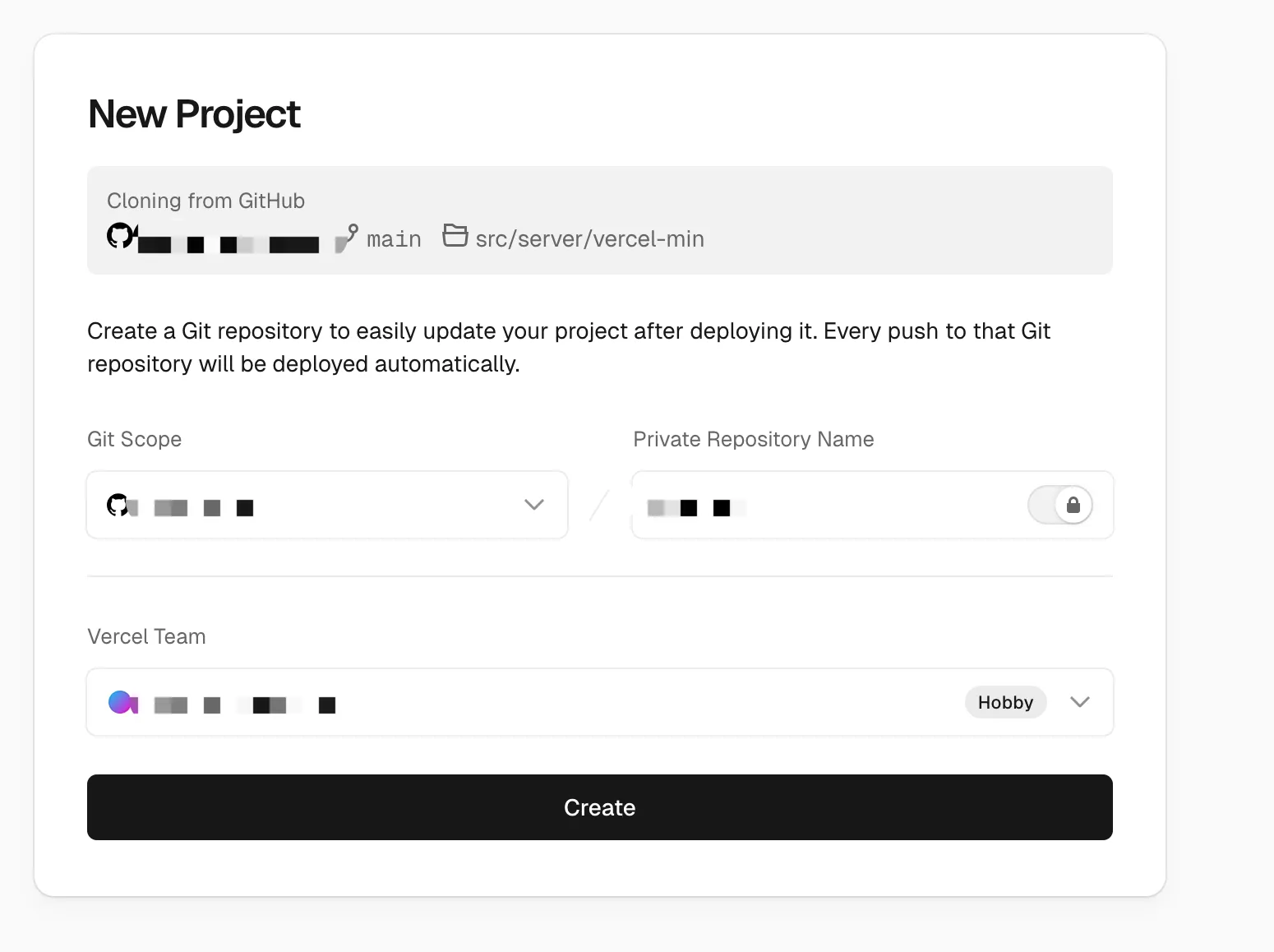Viewport: 1274px width, 952px height.
Task: Click the gradient team avatar in Vercel Team
Action: point(122,702)
